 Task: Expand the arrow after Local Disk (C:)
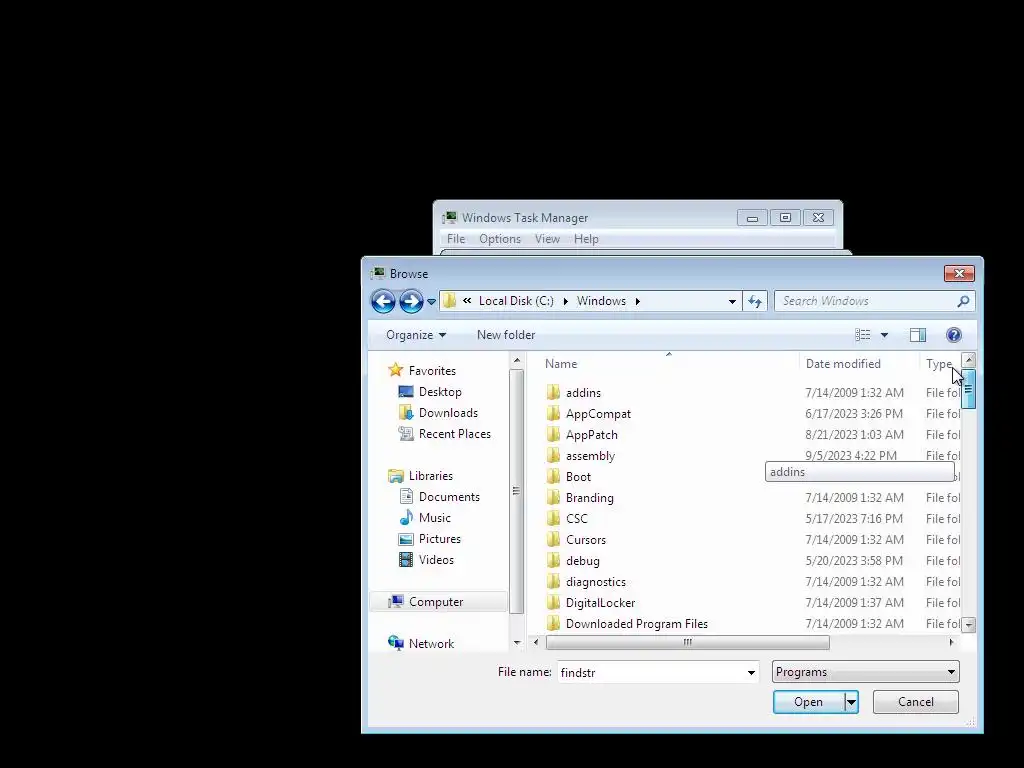566,301
